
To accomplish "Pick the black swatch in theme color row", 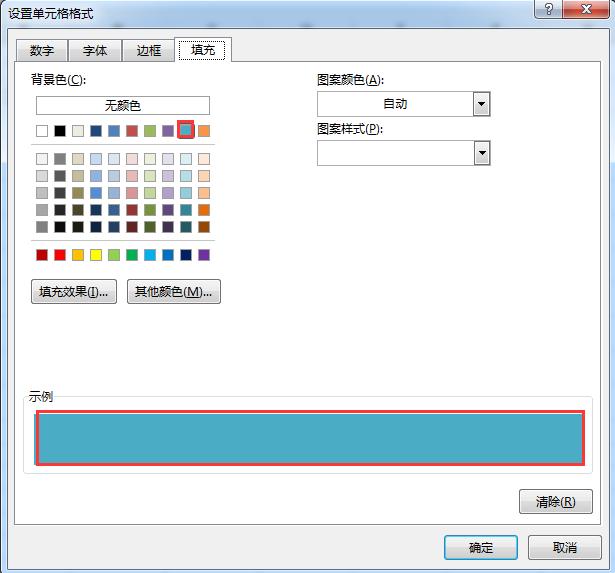I will [x=60, y=131].
